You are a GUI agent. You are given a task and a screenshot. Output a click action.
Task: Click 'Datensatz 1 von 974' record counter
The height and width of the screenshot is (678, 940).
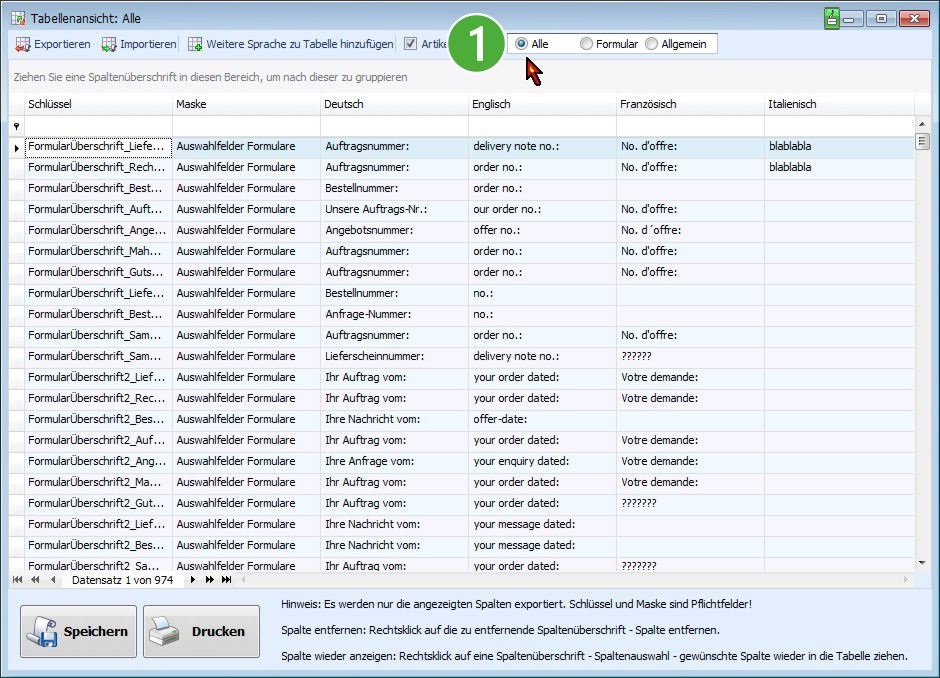pyautogui.click(x=122, y=580)
